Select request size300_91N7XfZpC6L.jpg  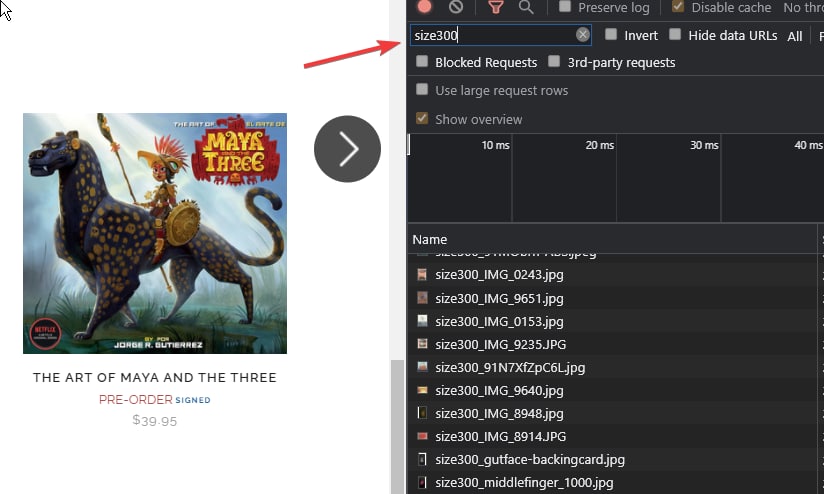tap(612, 367)
